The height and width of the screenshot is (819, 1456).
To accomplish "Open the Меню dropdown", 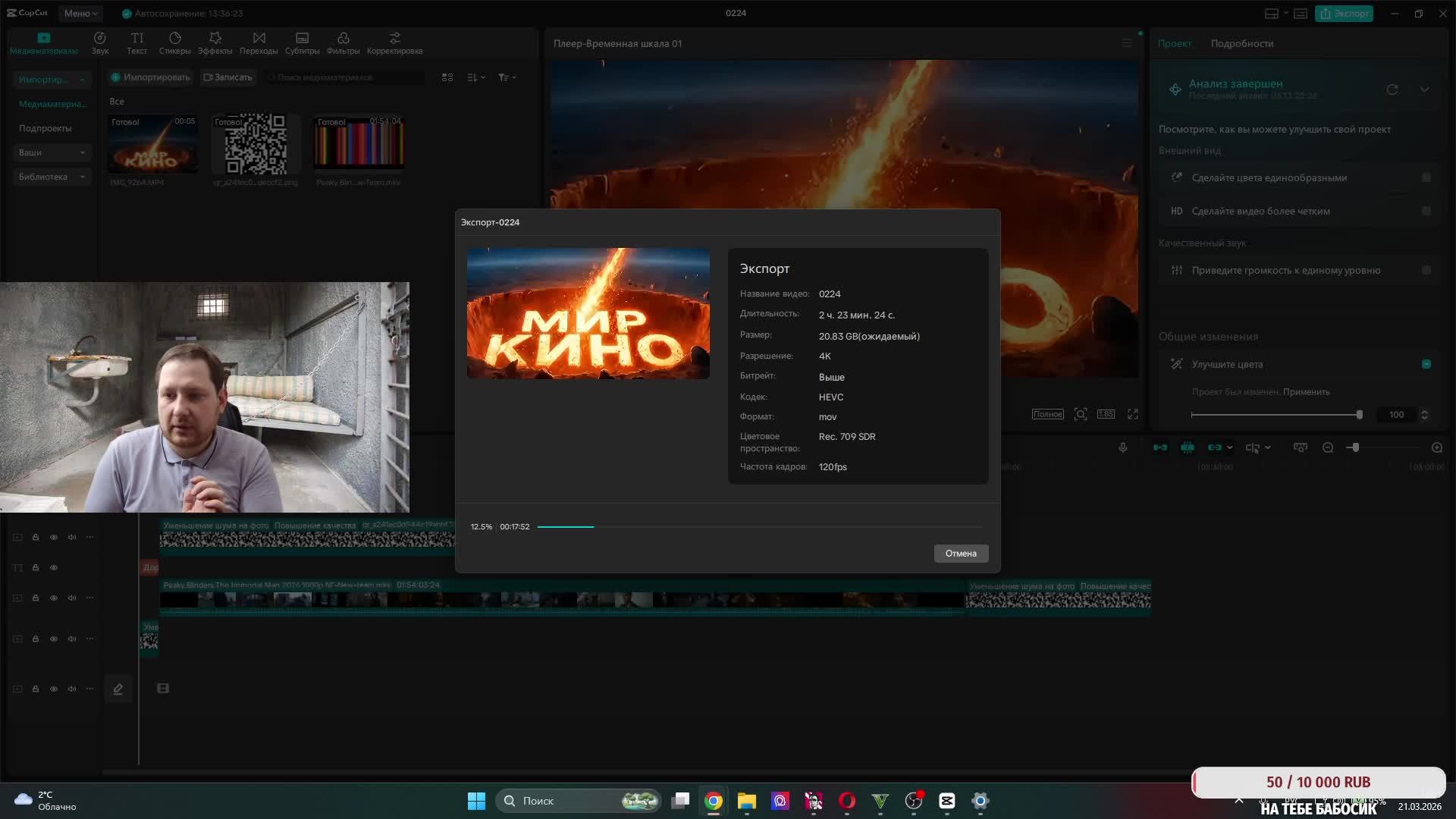I will pyautogui.click(x=80, y=13).
